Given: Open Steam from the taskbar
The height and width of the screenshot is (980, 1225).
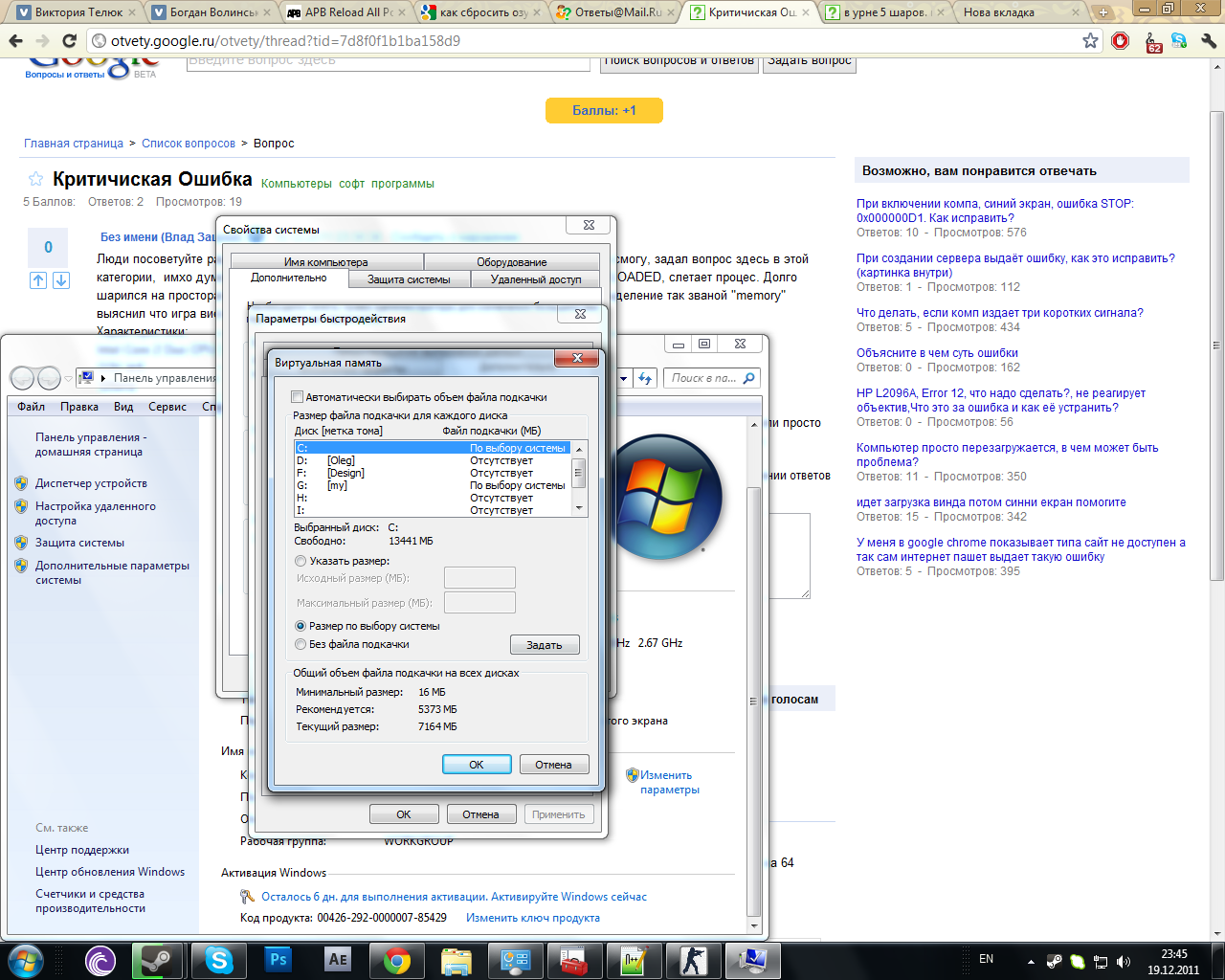Looking at the screenshot, I should point(158,960).
